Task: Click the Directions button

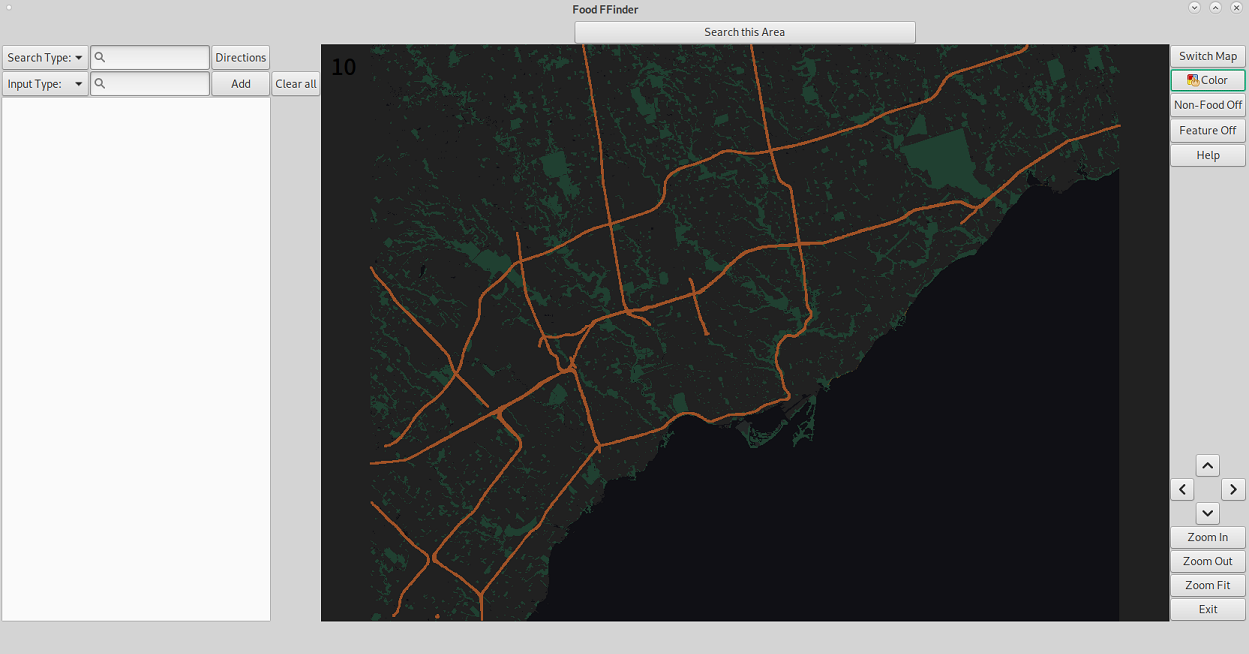Action: tap(241, 58)
